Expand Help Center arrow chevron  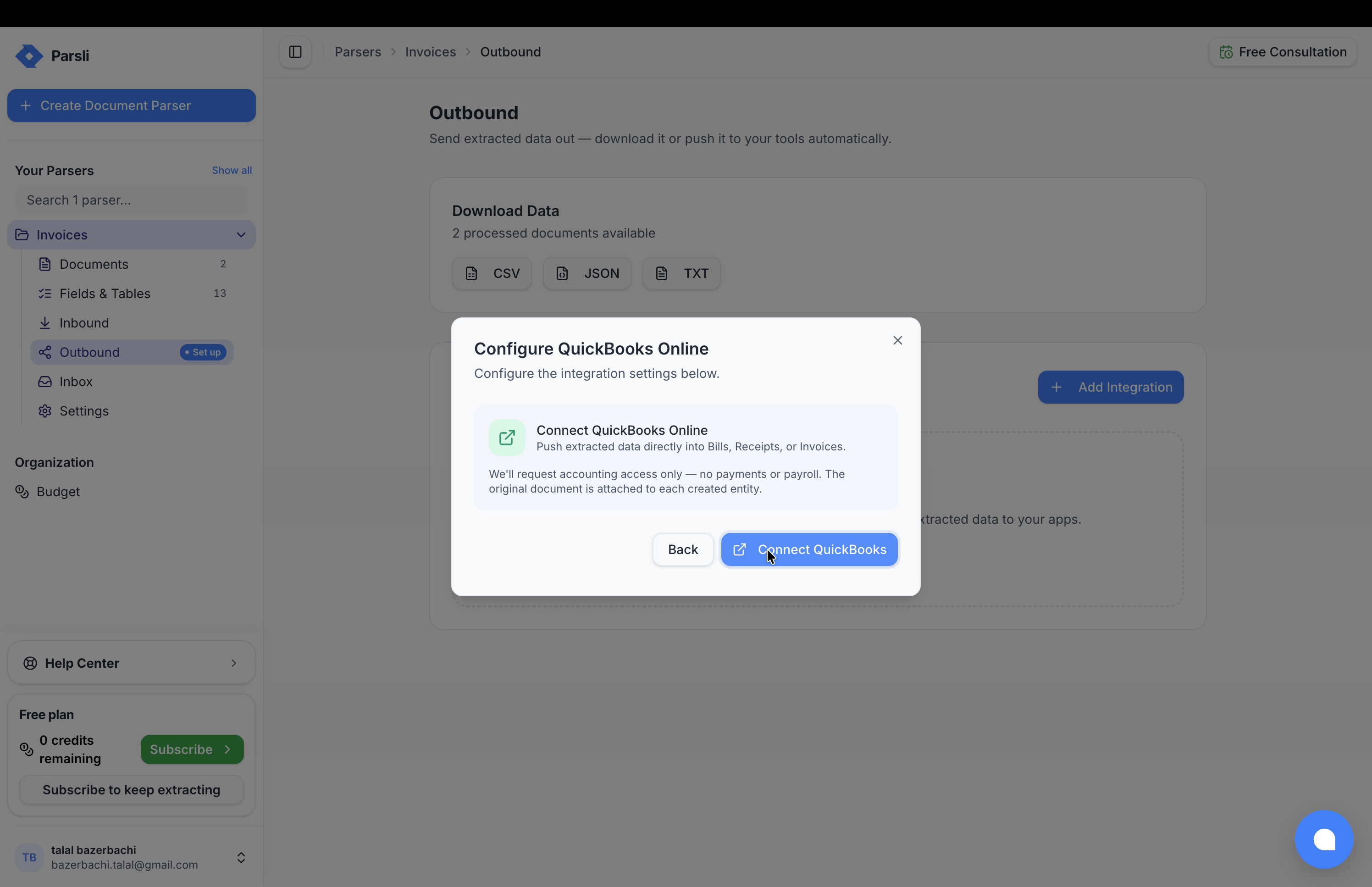234,664
